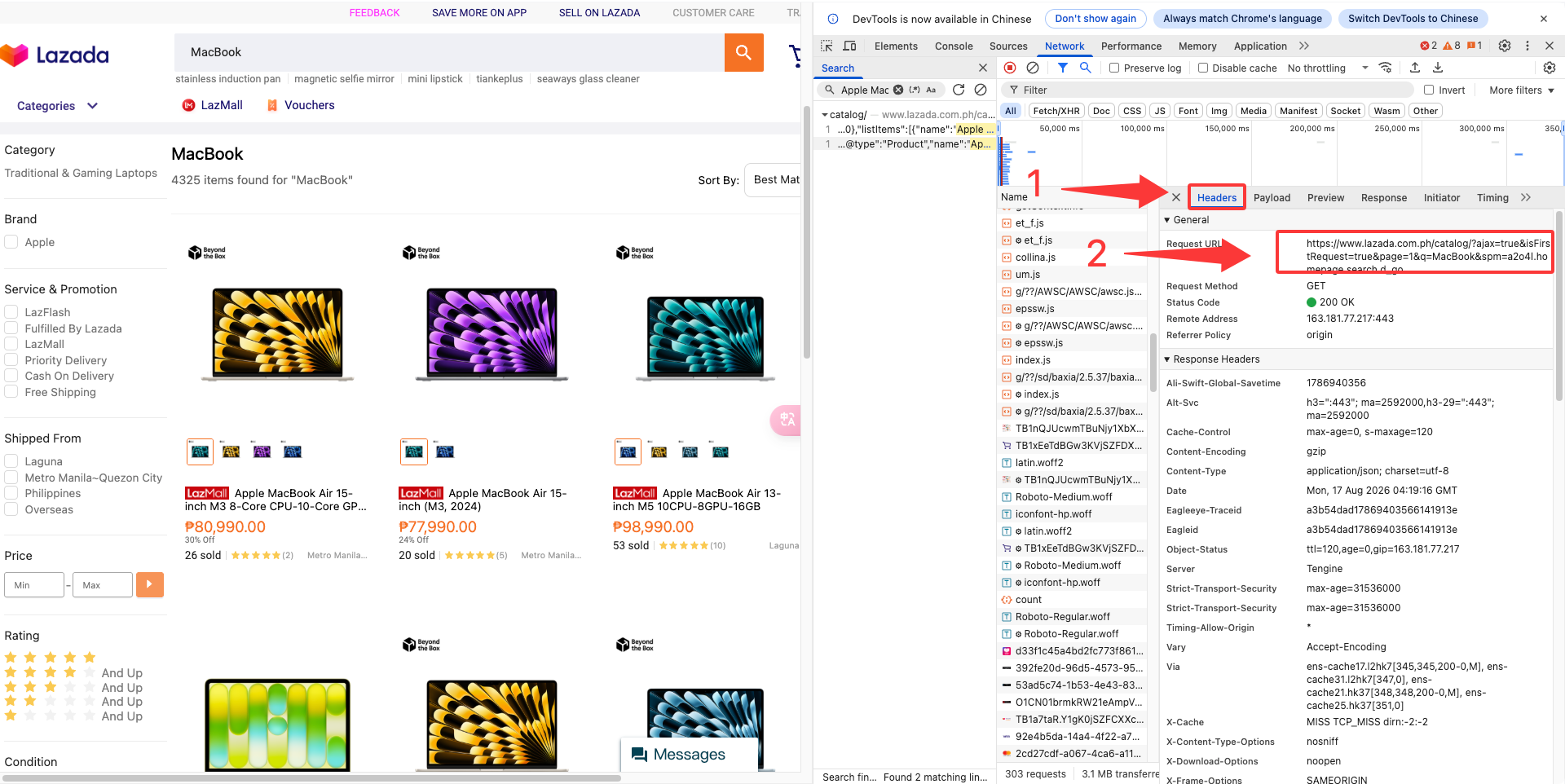This screenshot has height=784, width=1565.
Task: Select Cash On Delivery checkbox
Action: coord(11,375)
